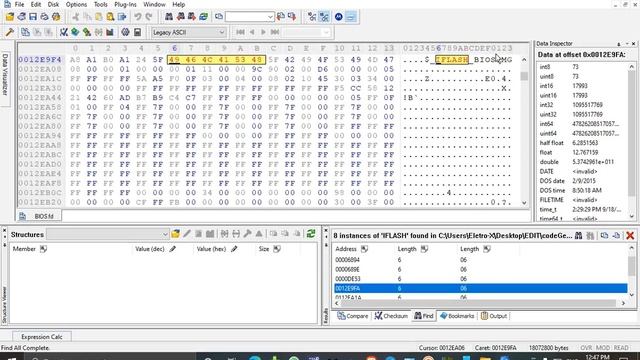Image resolution: width=640 pixels, height=360 pixels.
Task: Click the int32 value in Data Inspector
Action: coord(587,105)
